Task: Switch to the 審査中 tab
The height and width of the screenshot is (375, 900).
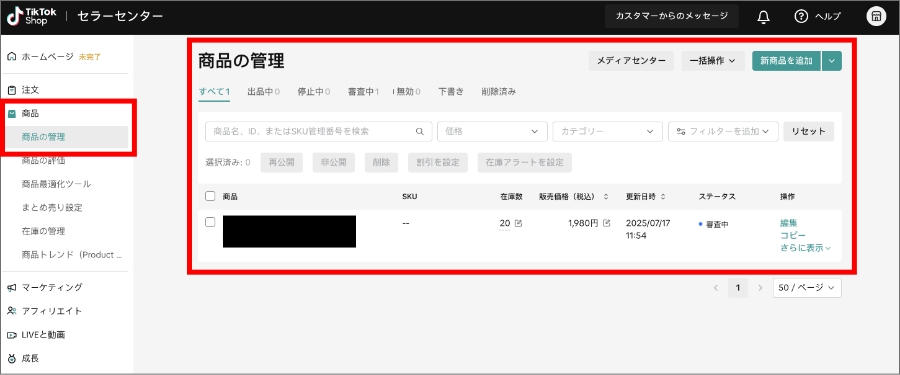Action: pyautogui.click(x=363, y=91)
